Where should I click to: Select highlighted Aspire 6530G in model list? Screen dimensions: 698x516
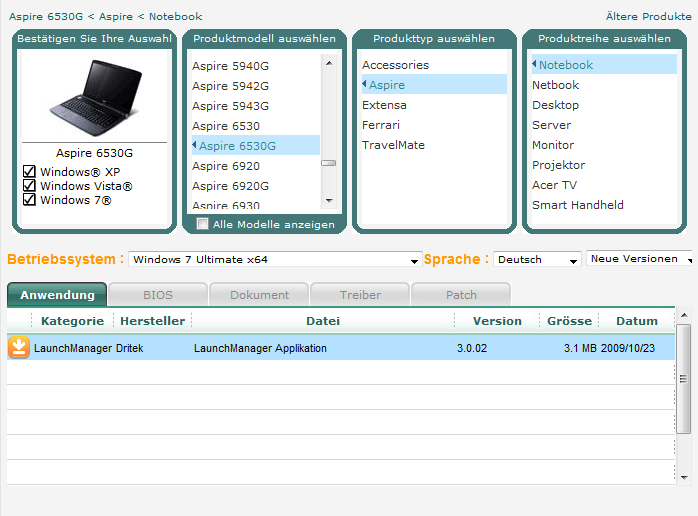tap(256, 145)
